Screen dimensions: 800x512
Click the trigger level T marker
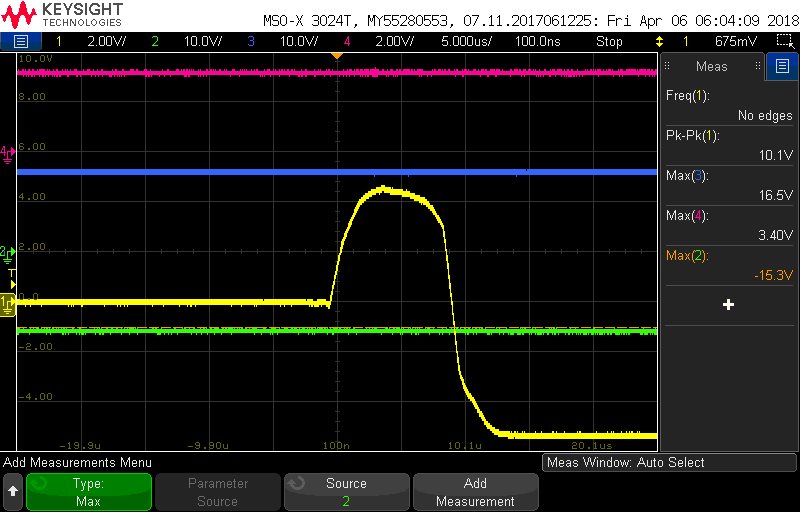(x=12, y=278)
